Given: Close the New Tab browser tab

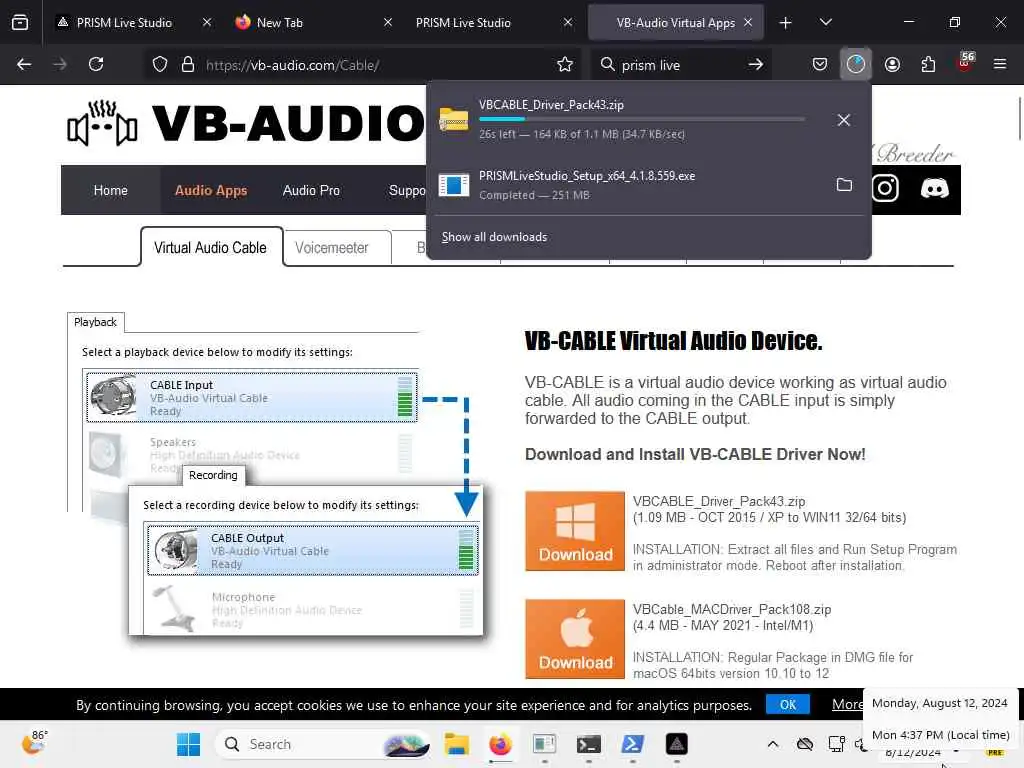Looking at the screenshot, I should (x=388, y=22).
